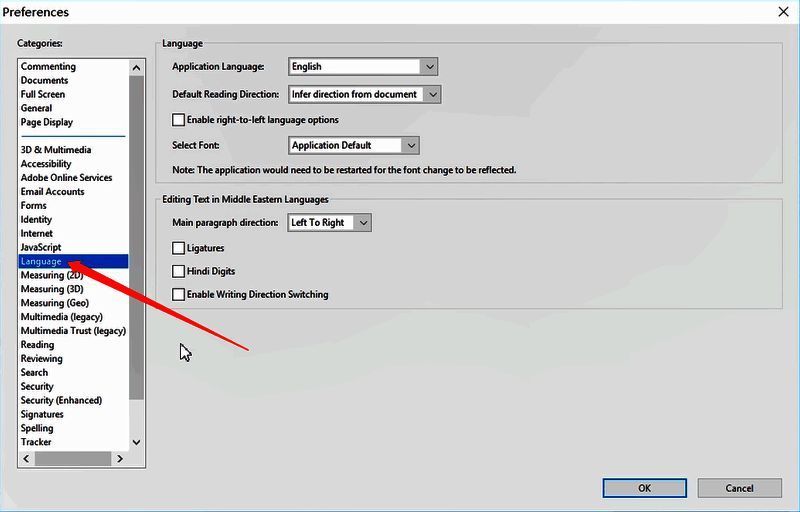The height and width of the screenshot is (512, 800).
Task: Enable Writing Direction Switching checkbox
Action: tap(178, 294)
